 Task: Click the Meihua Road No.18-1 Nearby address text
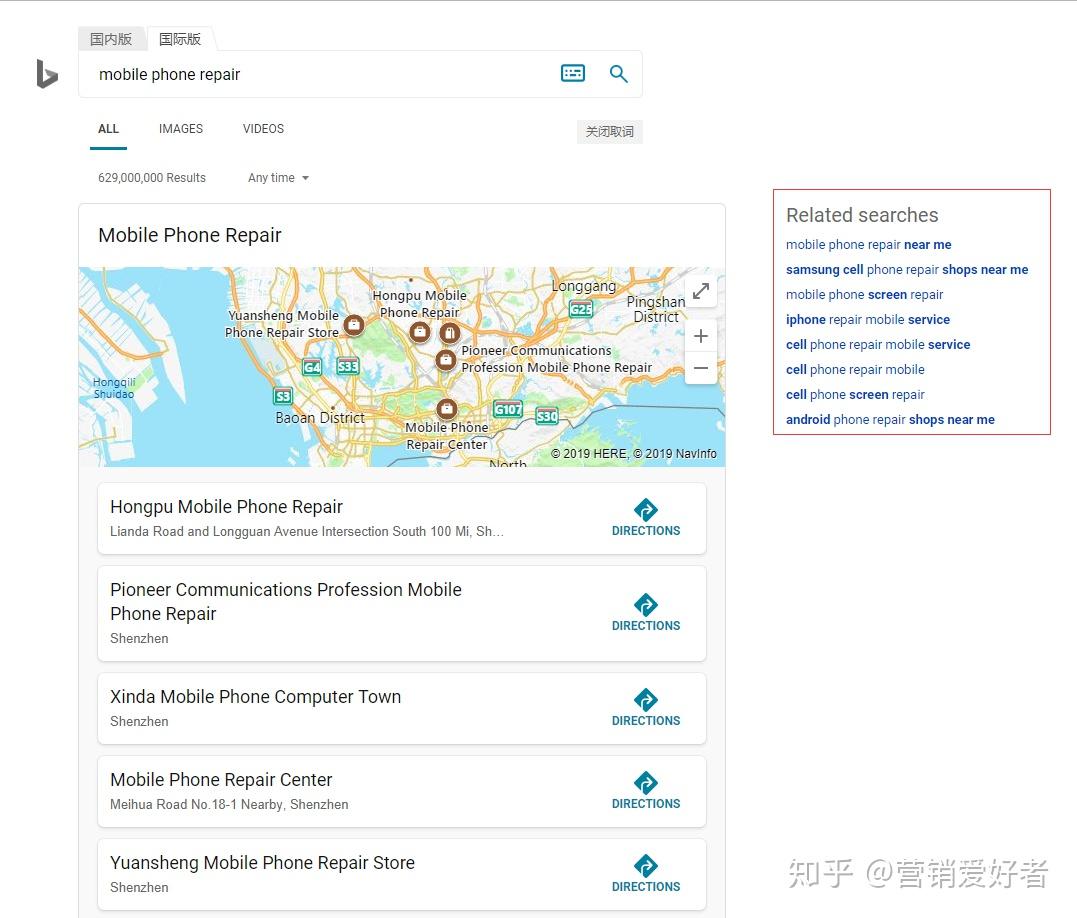[229, 804]
